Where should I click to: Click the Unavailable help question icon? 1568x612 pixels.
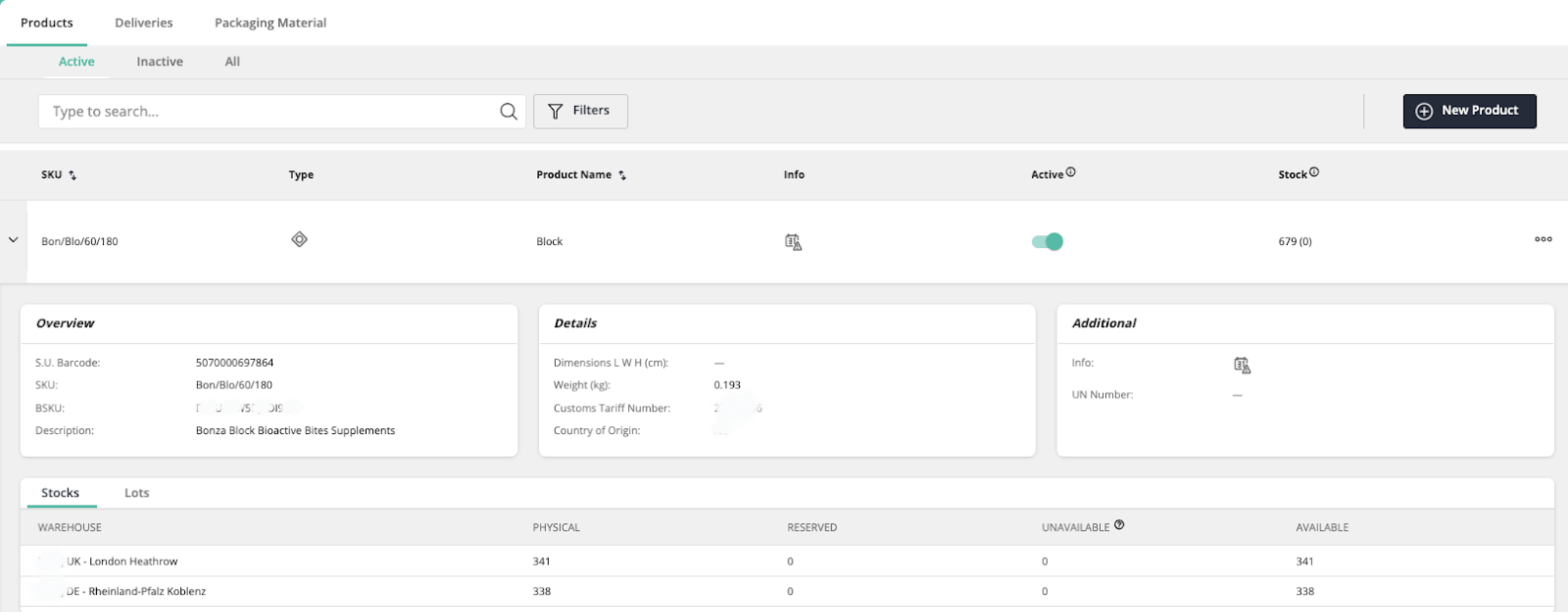[x=1119, y=525]
